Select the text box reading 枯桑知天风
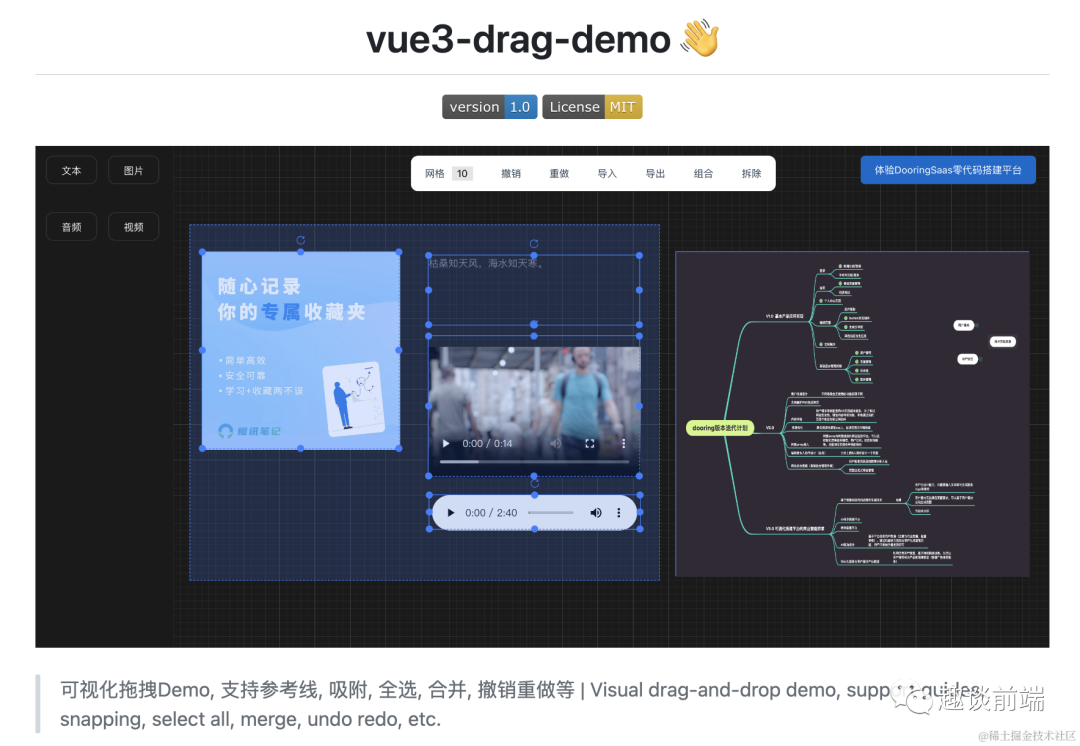 [x=534, y=289]
